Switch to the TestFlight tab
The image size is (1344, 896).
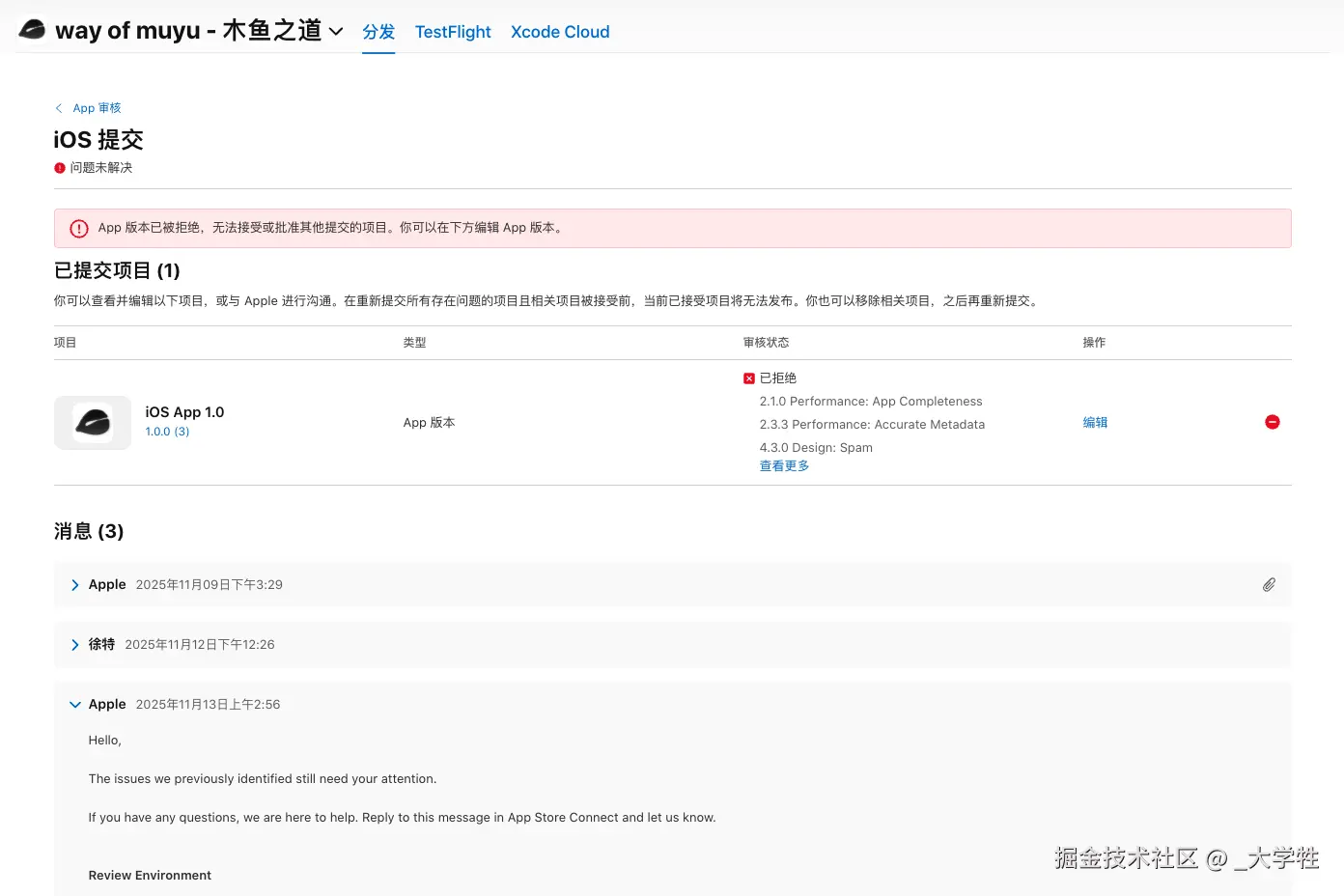(452, 32)
